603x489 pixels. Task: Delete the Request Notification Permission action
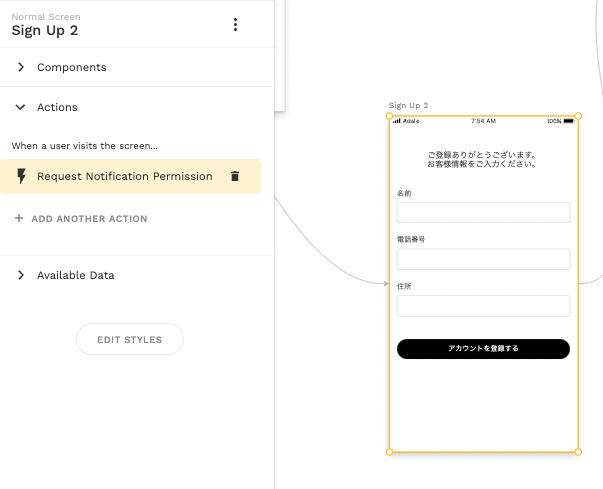(235, 176)
